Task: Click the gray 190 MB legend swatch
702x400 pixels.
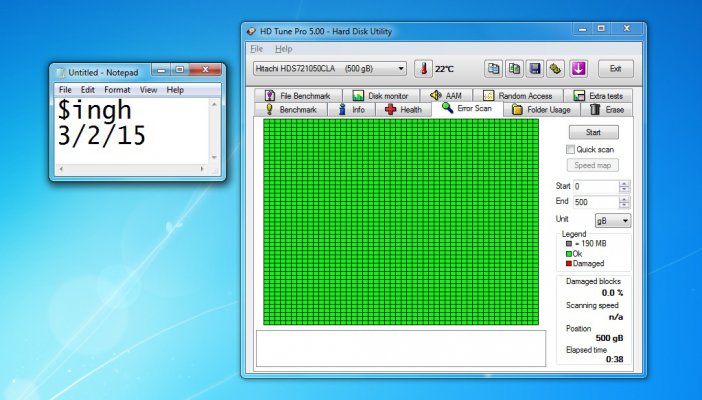Action: point(569,244)
